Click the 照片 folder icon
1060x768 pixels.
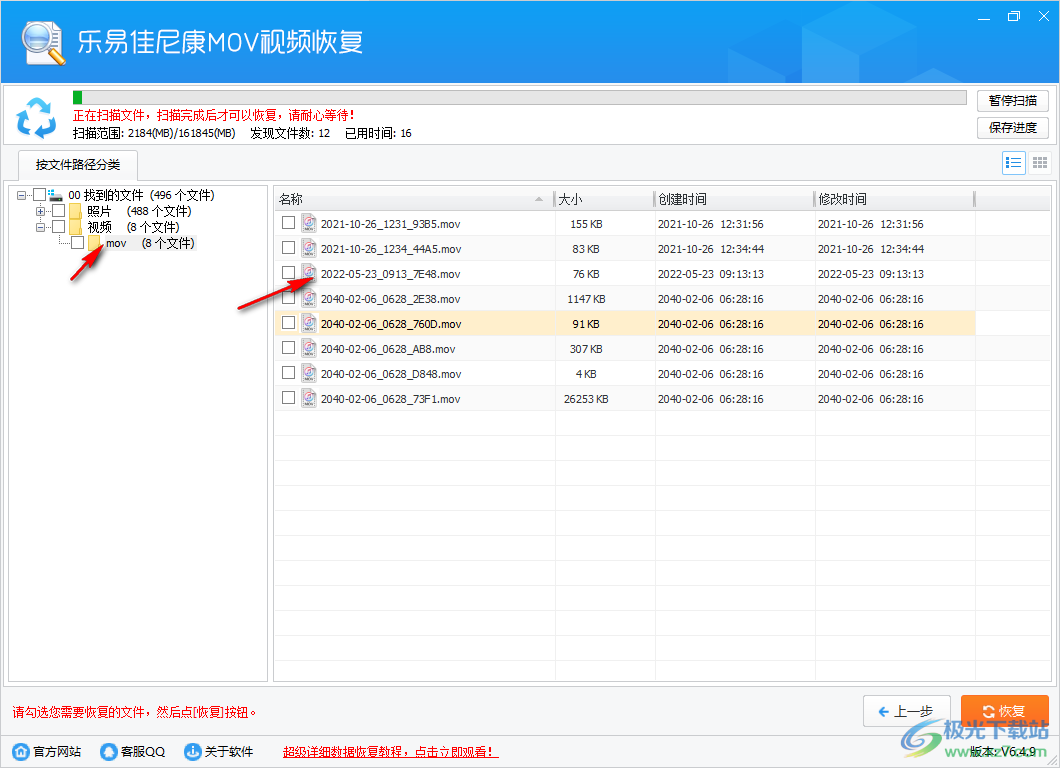75,211
